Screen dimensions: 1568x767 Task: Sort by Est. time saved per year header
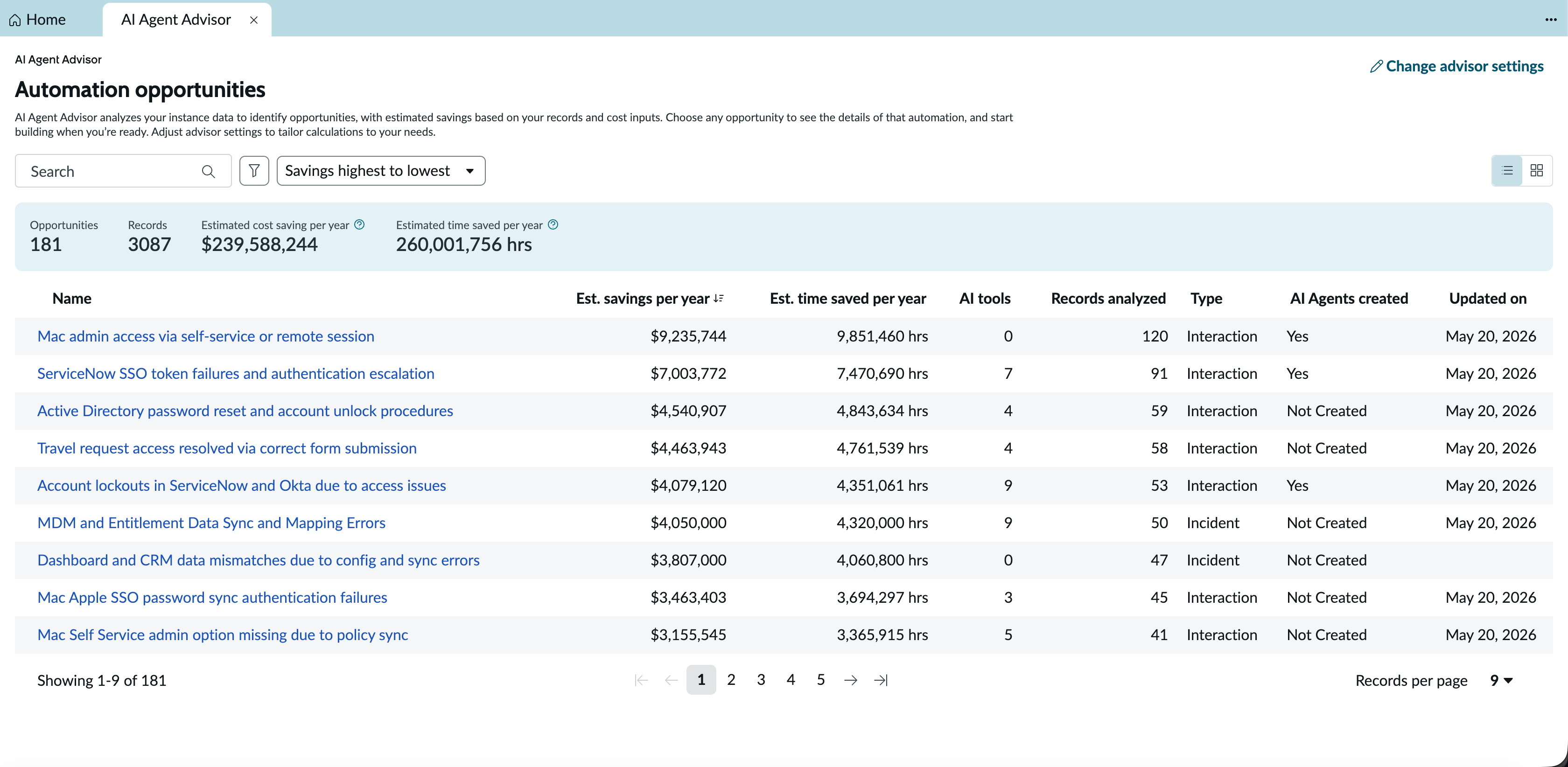tap(848, 298)
